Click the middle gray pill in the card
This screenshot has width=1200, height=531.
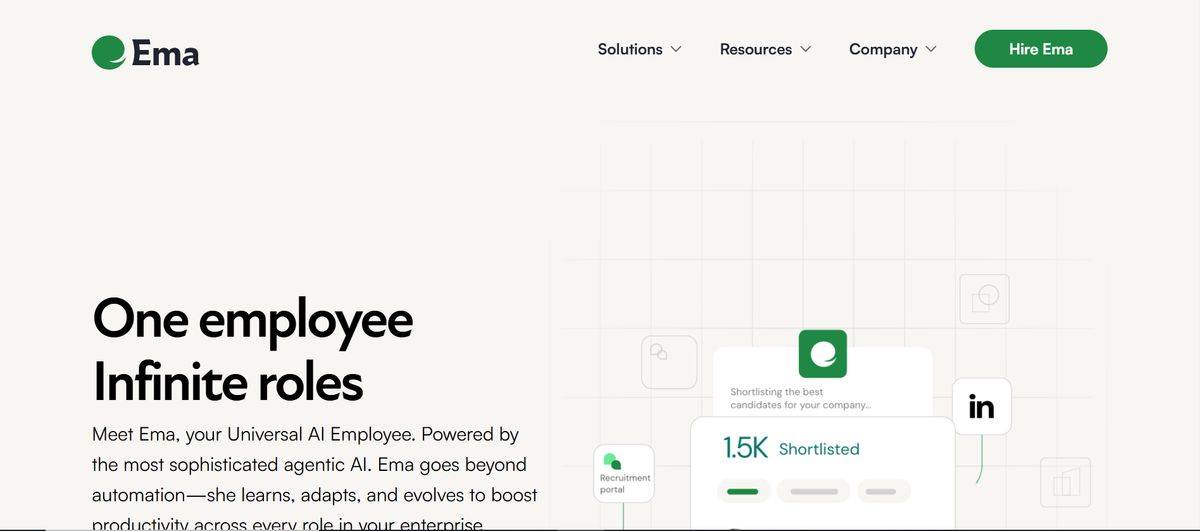pyautogui.click(x=813, y=491)
